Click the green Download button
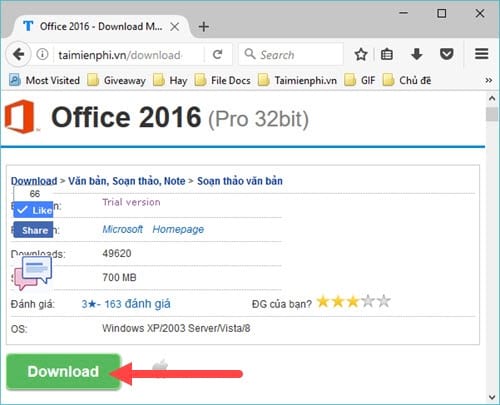Viewport: 500px width, 405px height. click(x=63, y=372)
